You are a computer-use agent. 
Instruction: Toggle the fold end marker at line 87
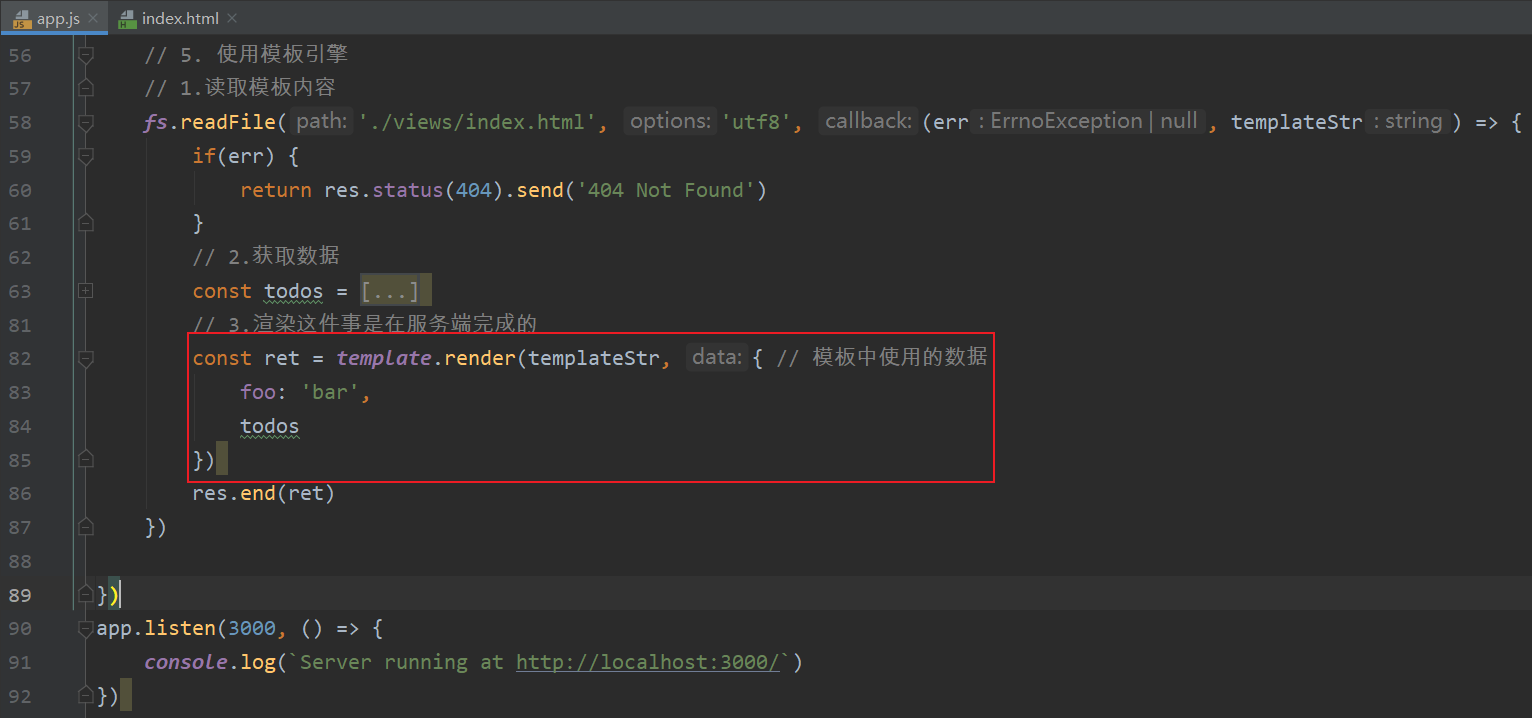coord(86,527)
